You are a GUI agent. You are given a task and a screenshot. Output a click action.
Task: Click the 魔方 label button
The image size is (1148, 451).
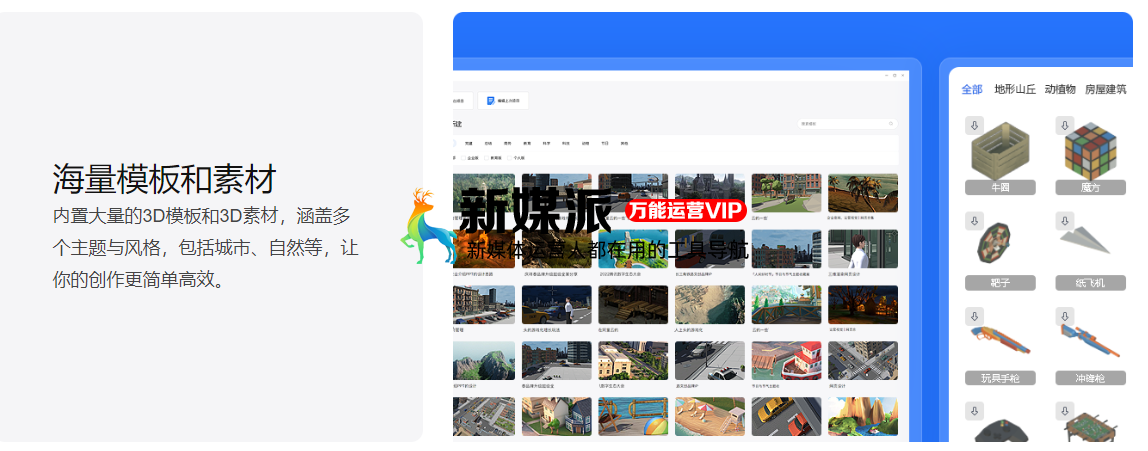click(x=1090, y=187)
